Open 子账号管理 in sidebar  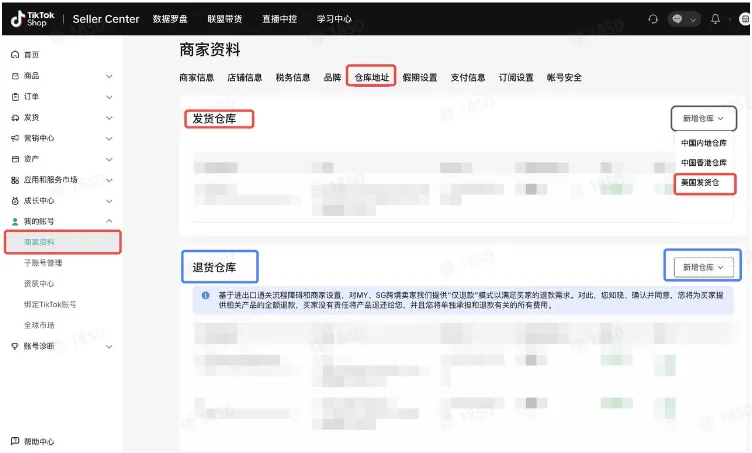coord(43,263)
